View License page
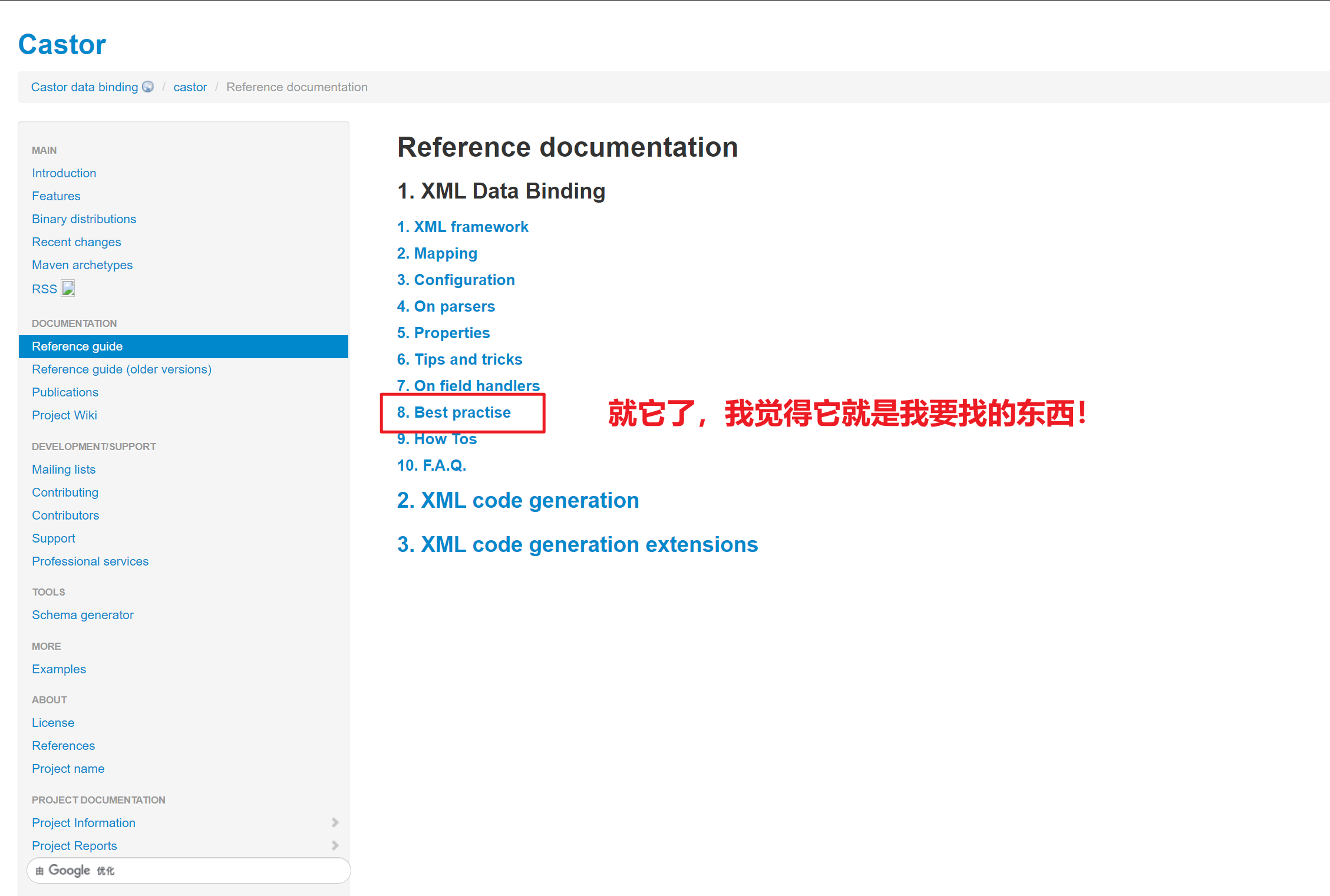The height and width of the screenshot is (896, 1330). tap(53, 723)
